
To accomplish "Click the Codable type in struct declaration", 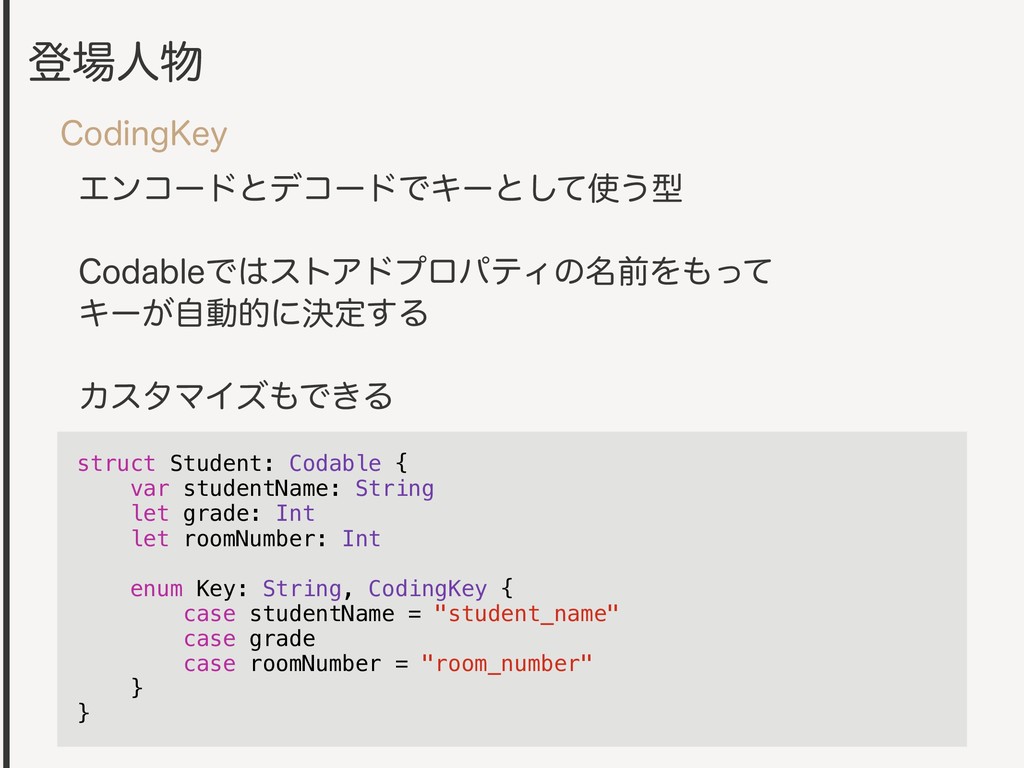I will pos(335,463).
